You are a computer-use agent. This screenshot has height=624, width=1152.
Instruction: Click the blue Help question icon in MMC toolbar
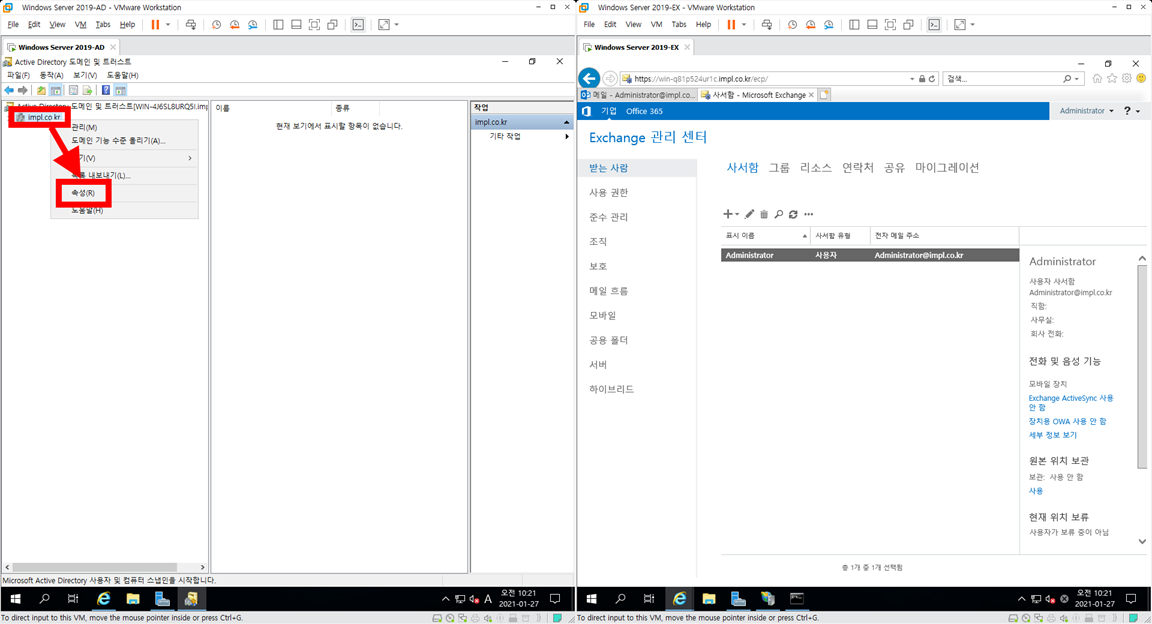106,90
